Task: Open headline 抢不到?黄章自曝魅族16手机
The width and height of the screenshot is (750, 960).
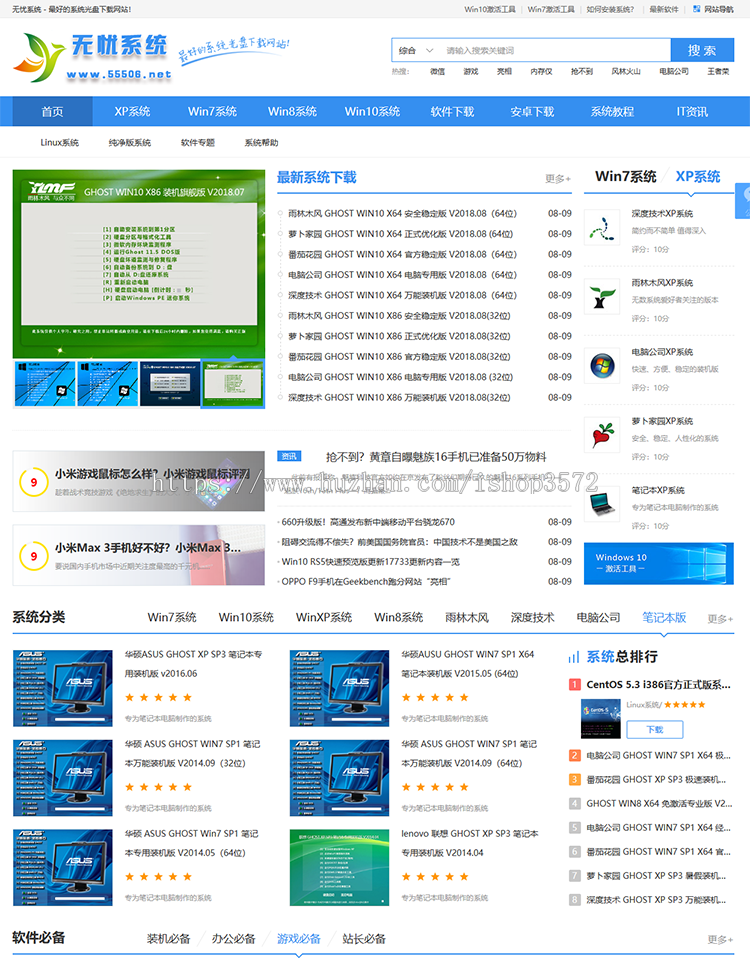Action: 436,457
